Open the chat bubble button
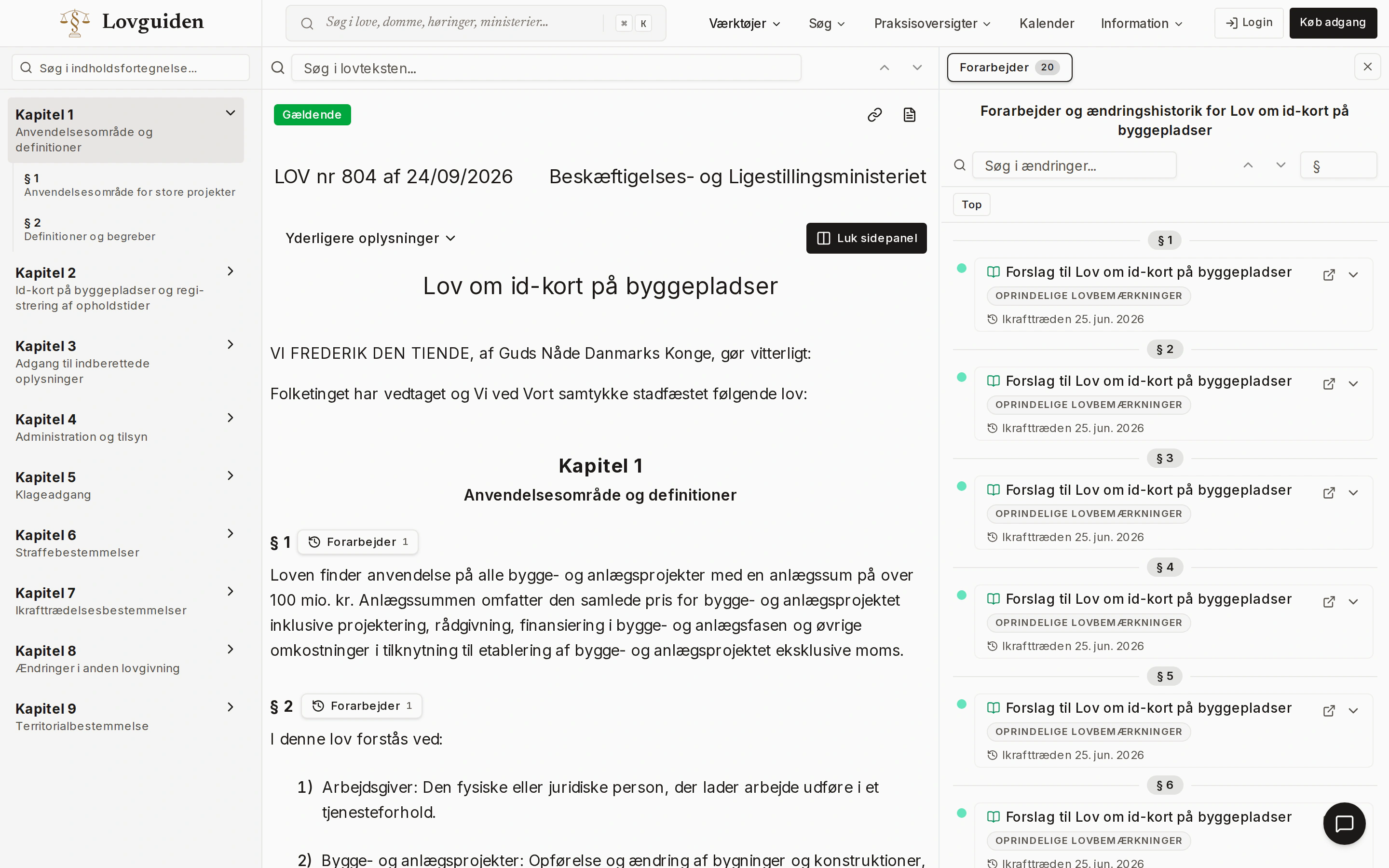Image resolution: width=1389 pixels, height=868 pixels. [1344, 823]
